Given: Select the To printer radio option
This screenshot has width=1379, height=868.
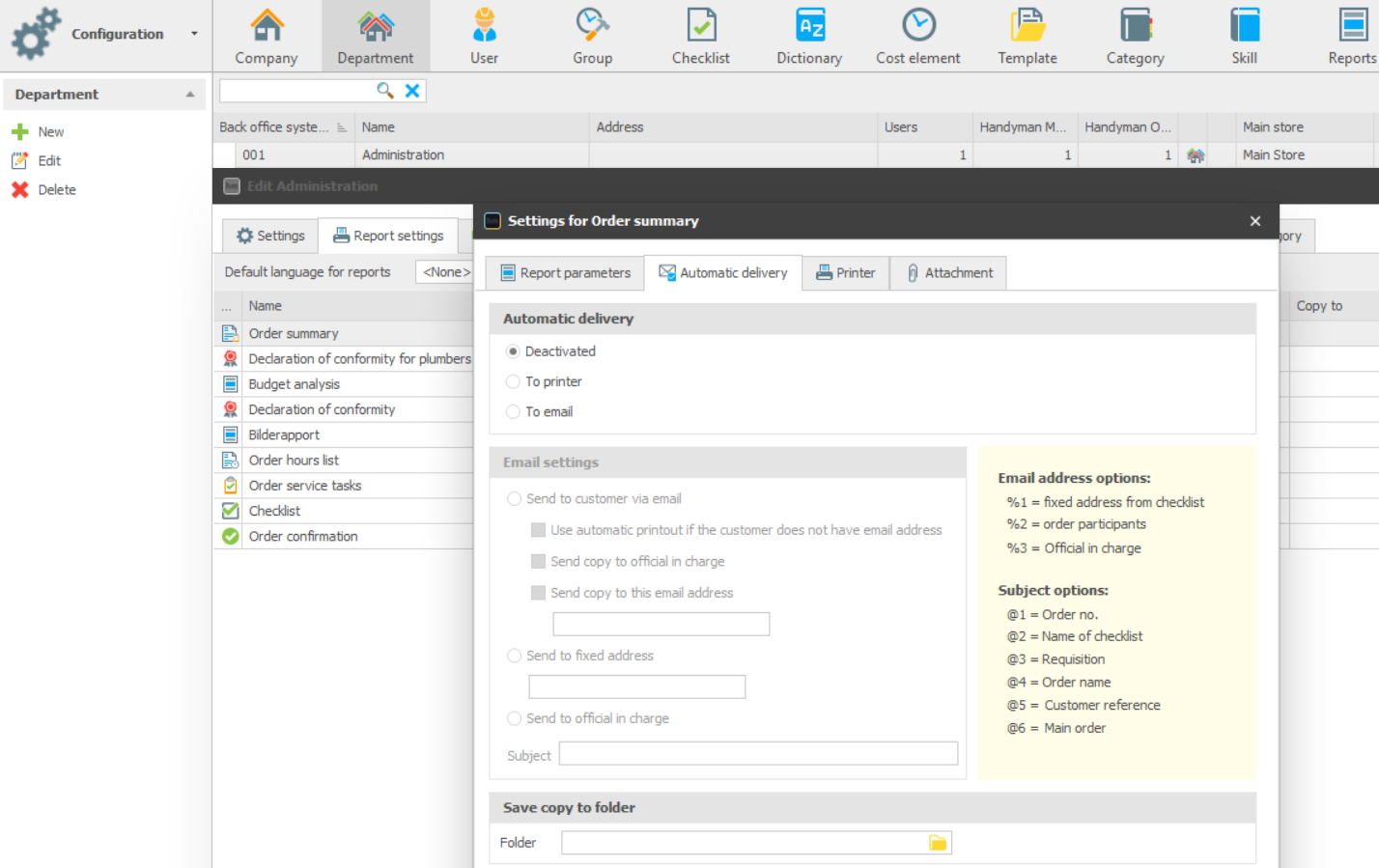Looking at the screenshot, I should [x=513, y=381].
